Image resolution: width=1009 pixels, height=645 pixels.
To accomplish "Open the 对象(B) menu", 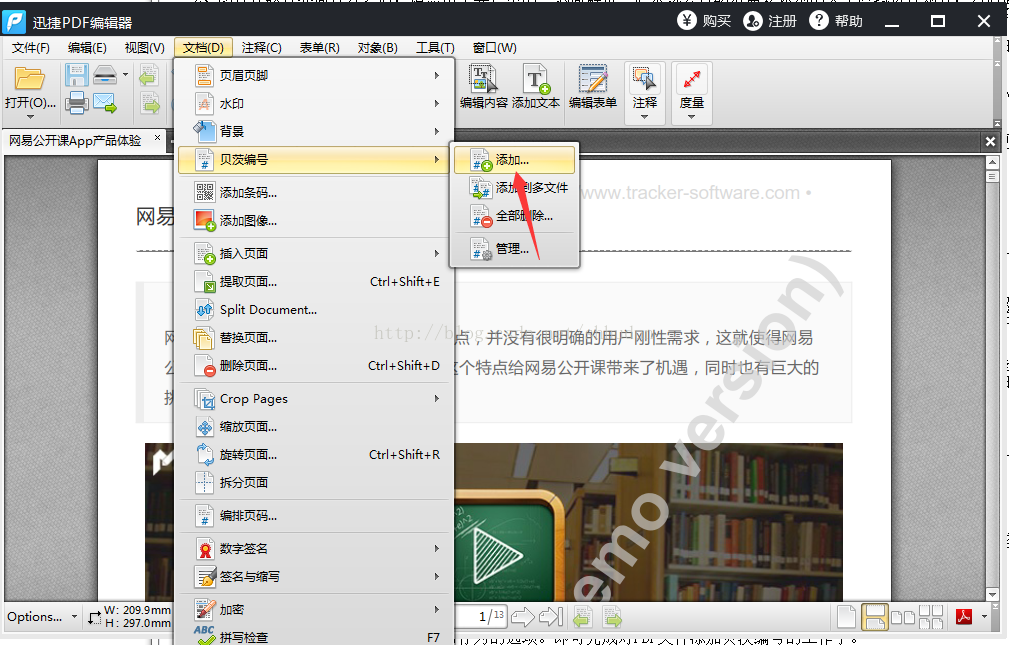I will click(378, 48).
